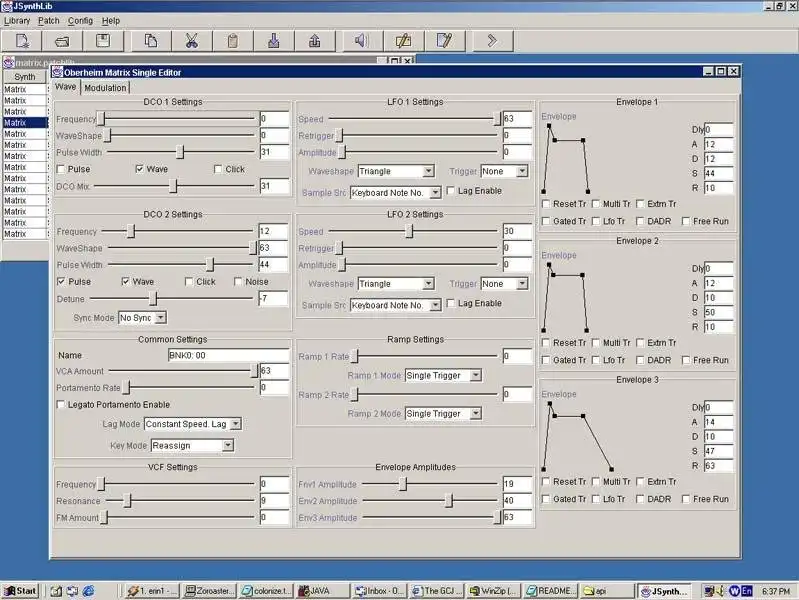Open LFO 2 Waveshape dropdown
The width and height of the screenshot is (799, 600).
point(396,284)
